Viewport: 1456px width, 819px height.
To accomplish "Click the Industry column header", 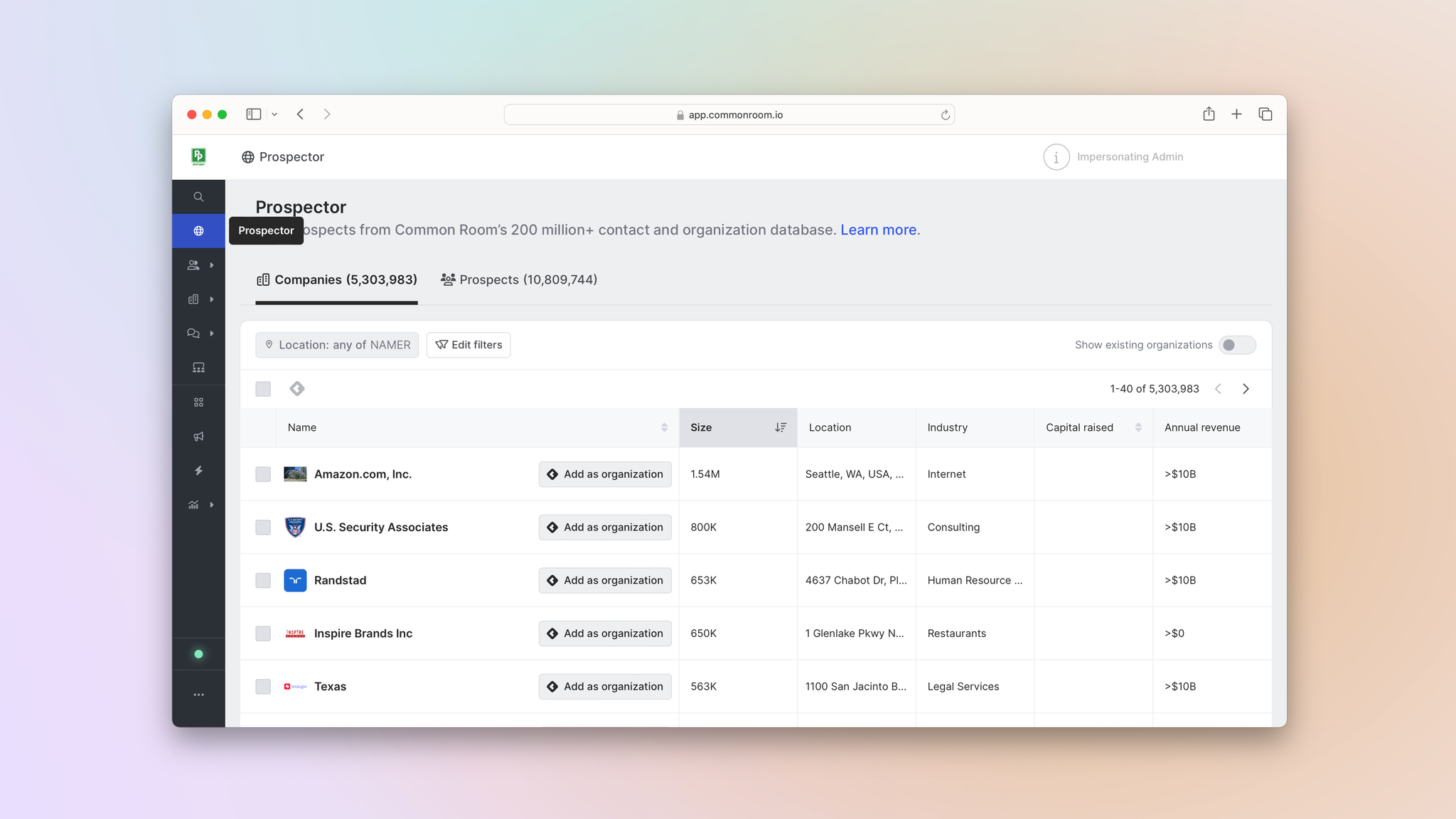I will pyautogui.click(x=975, y=427).
